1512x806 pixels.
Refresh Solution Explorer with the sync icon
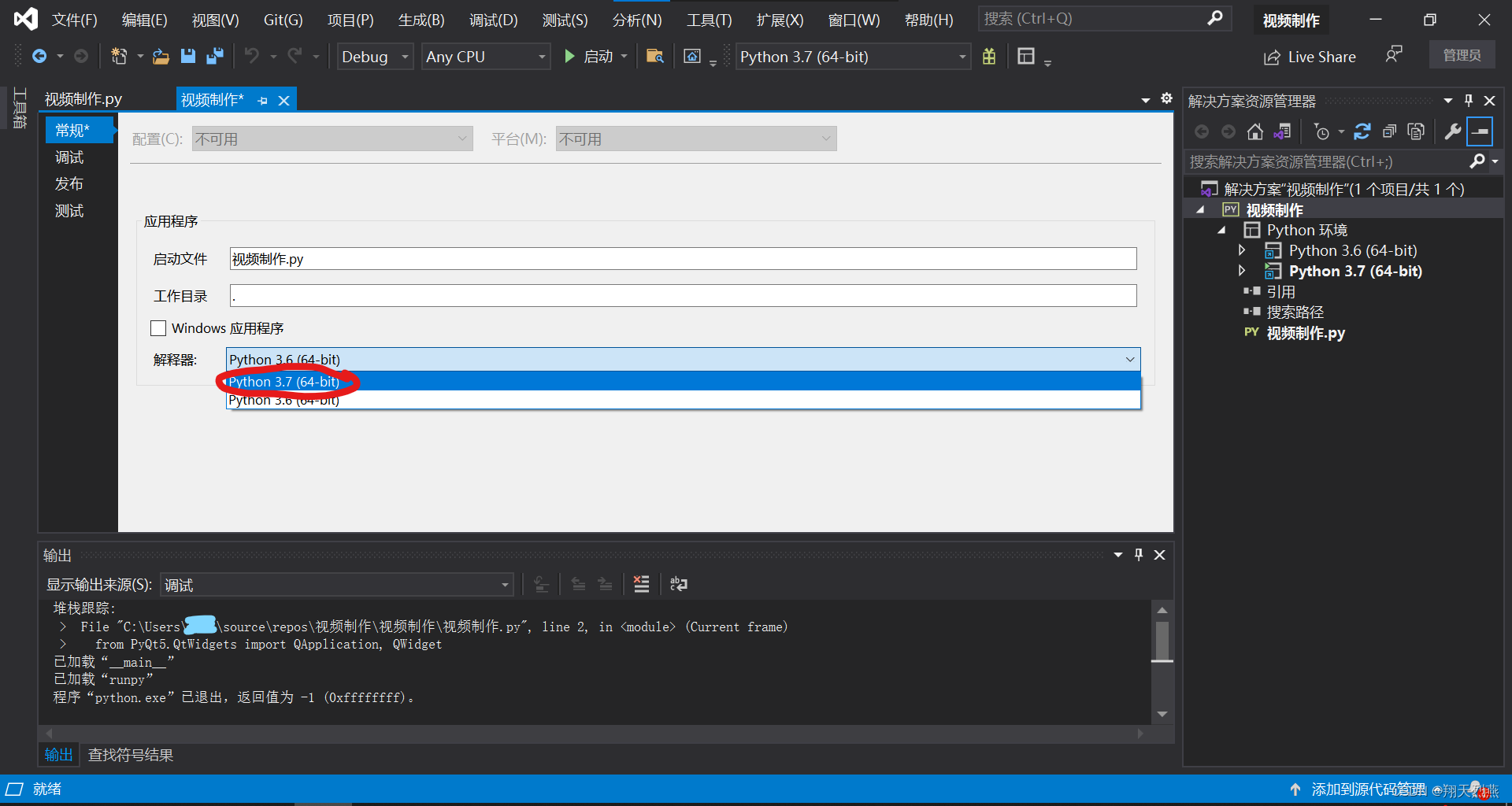tap(1362, 131)
